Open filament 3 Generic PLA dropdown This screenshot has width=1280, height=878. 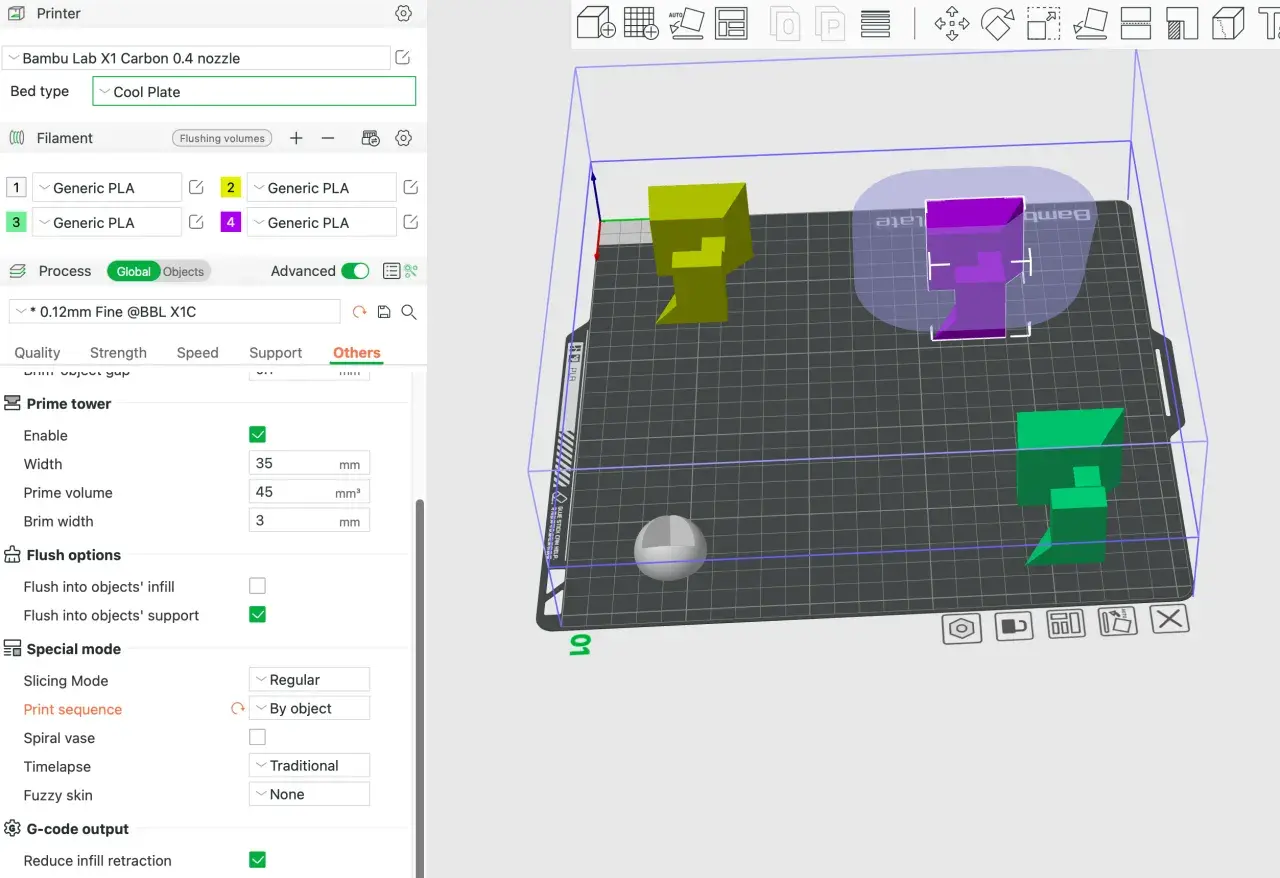(x=107, y=222)
